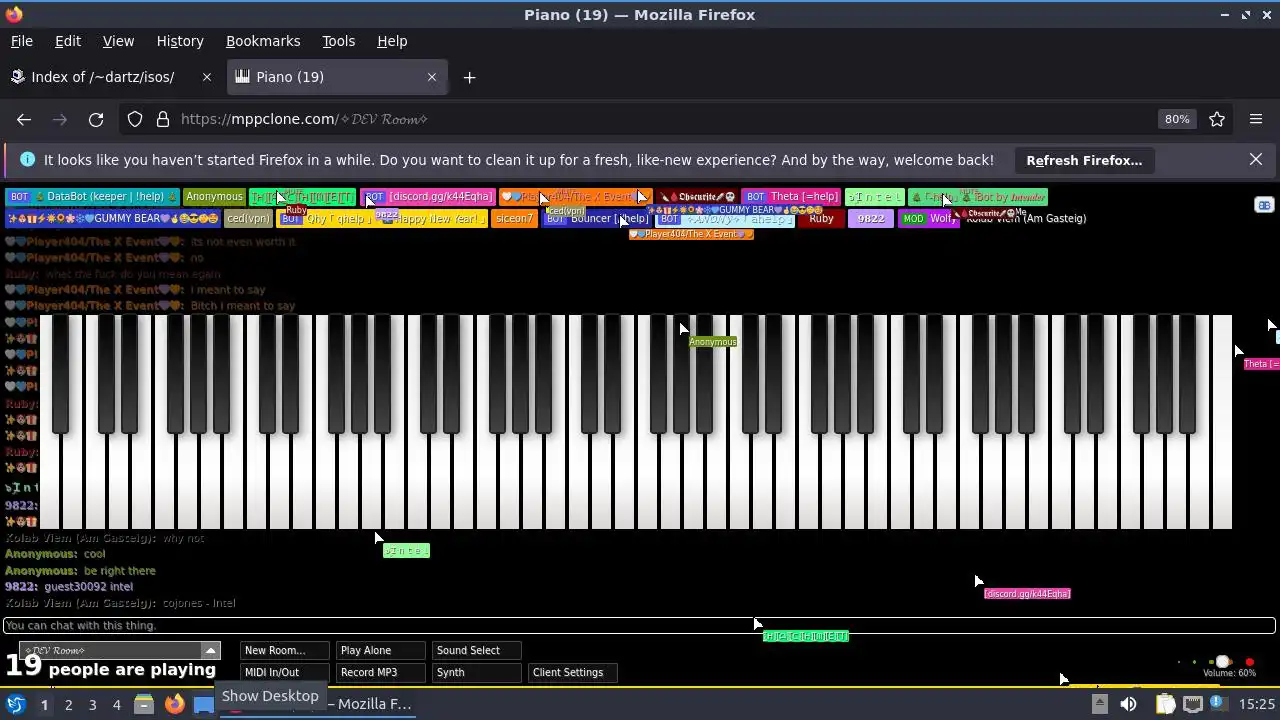Screen dimensions: 1280x720
Task: Open the Sound Select panel
Action: click(476, 651)
